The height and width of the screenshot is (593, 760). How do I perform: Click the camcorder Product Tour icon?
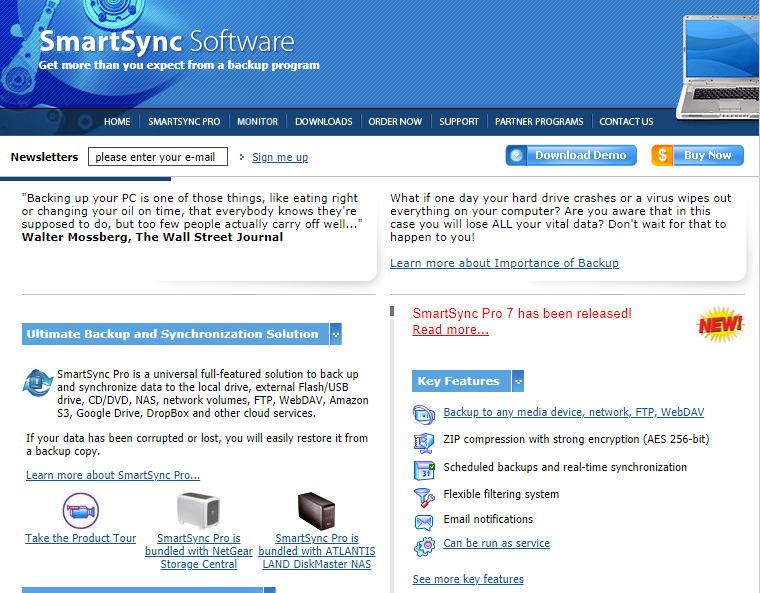(x=80, y=511)
